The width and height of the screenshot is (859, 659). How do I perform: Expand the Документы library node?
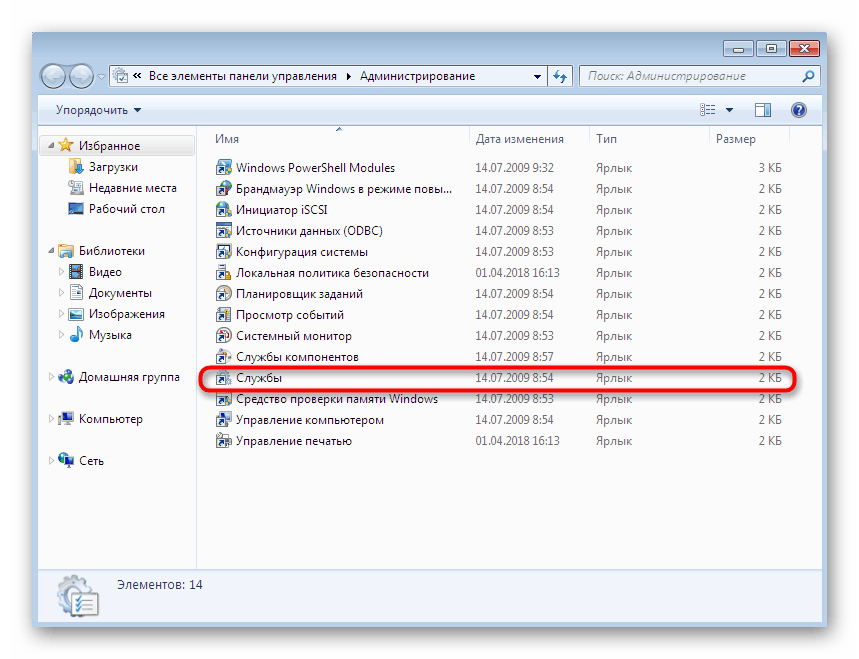pyautogui.click(x=61, y=293)
